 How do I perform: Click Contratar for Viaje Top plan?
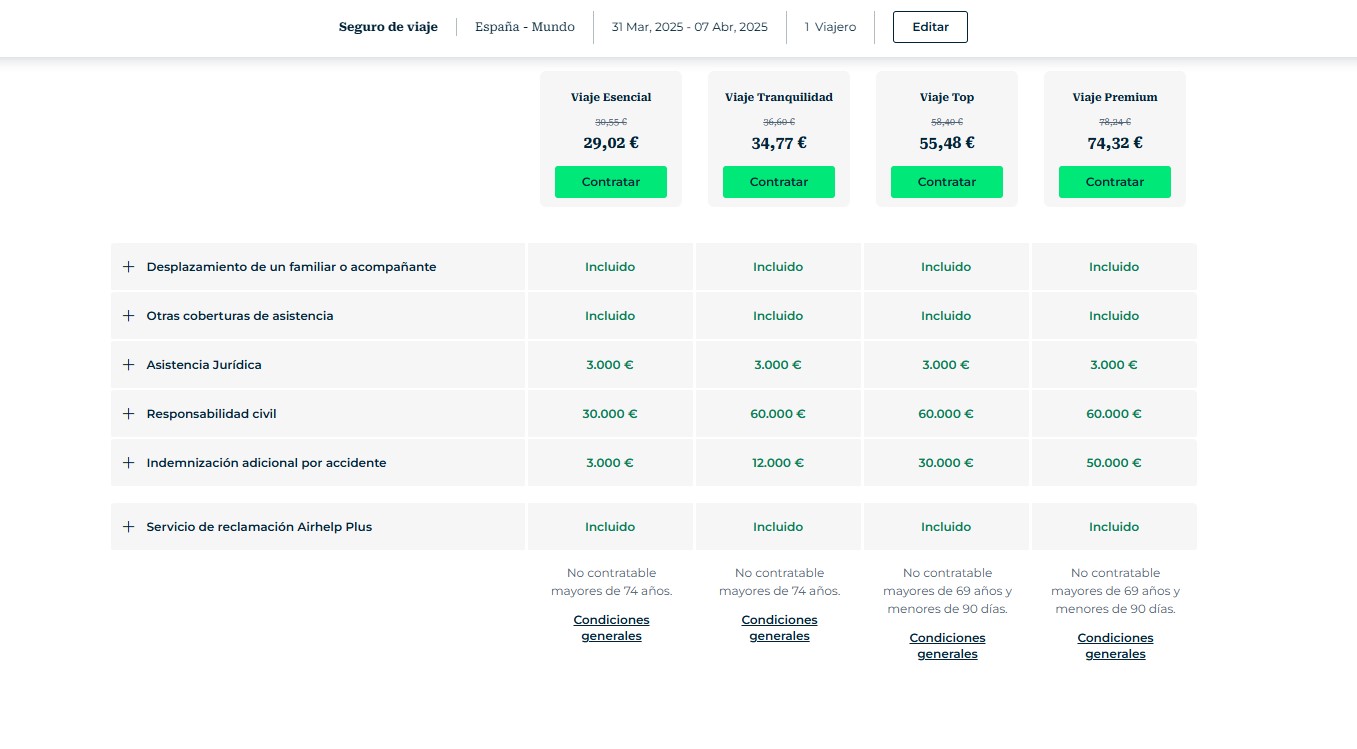click(x=947, y=182)
